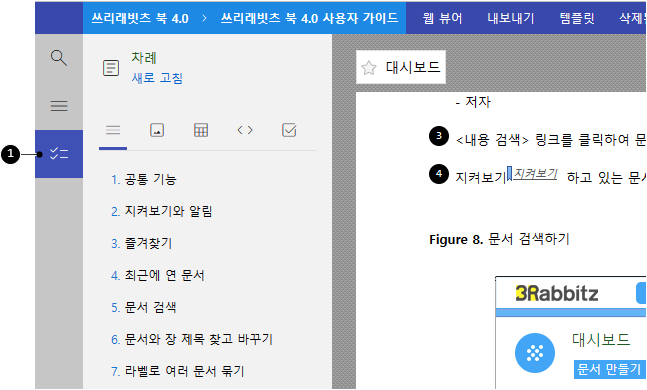Select the headings list tab icon
The image size is (647, 390).
pos(113,130)
